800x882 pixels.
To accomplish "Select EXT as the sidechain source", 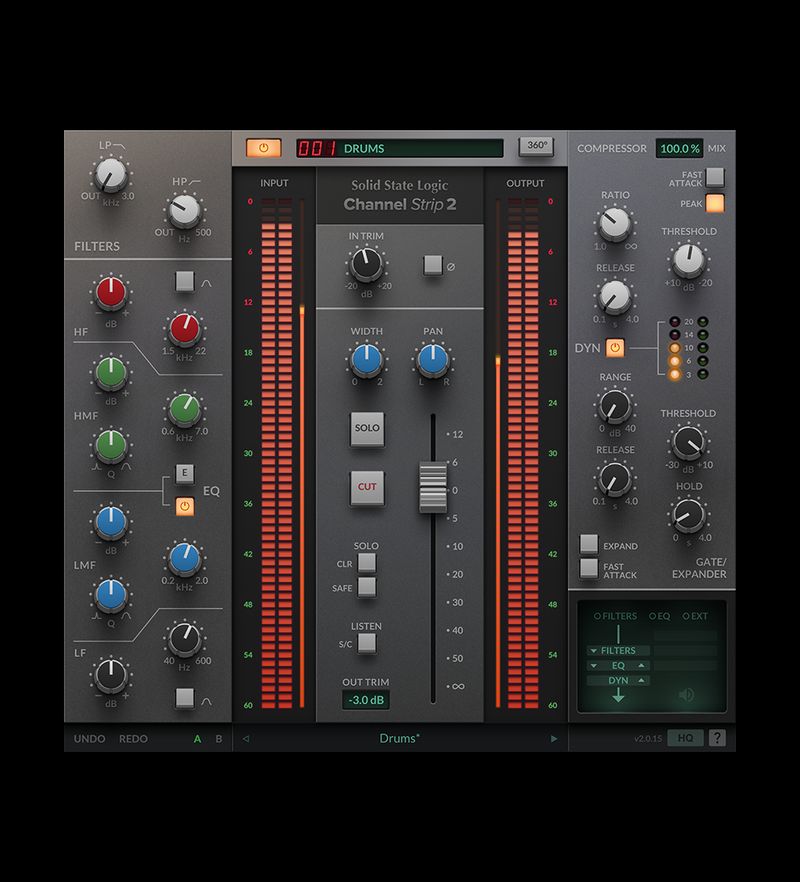I will (x=686, y=616).
